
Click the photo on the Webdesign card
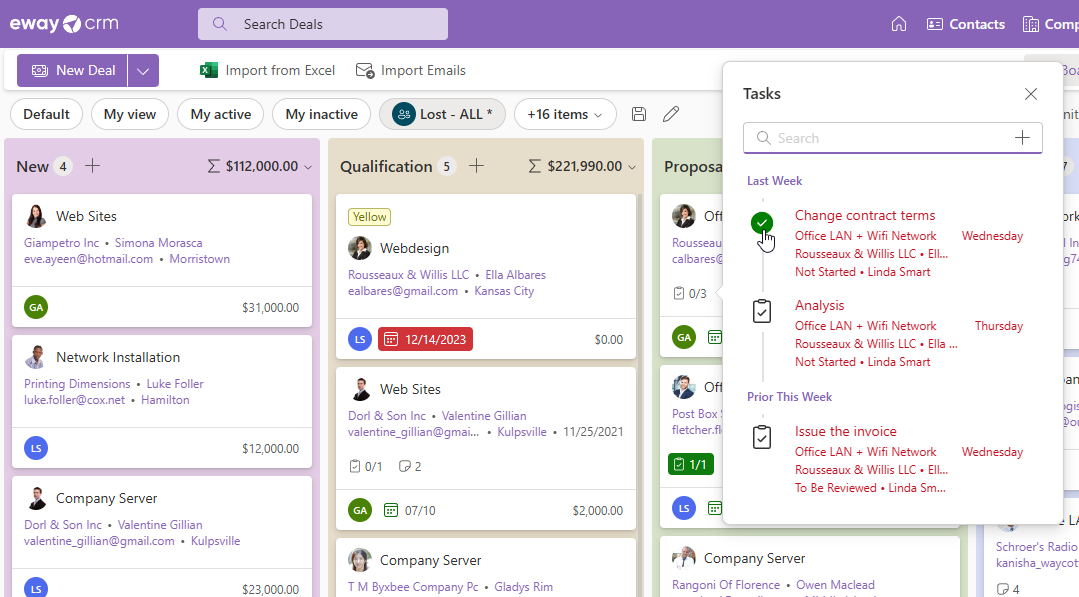[360, 248]
